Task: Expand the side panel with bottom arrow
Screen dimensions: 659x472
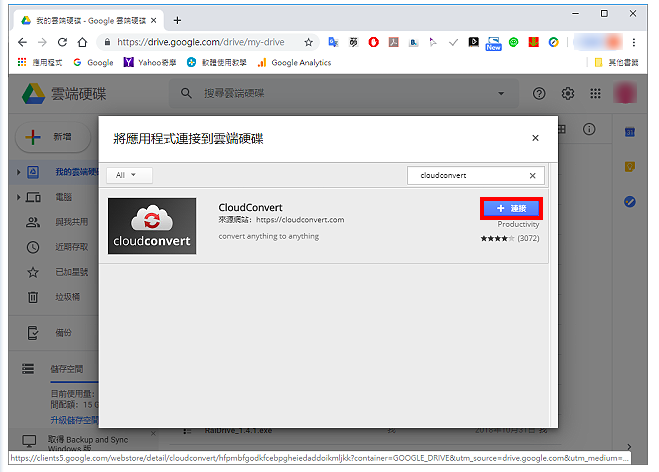Action: click(x=629, y=446)
